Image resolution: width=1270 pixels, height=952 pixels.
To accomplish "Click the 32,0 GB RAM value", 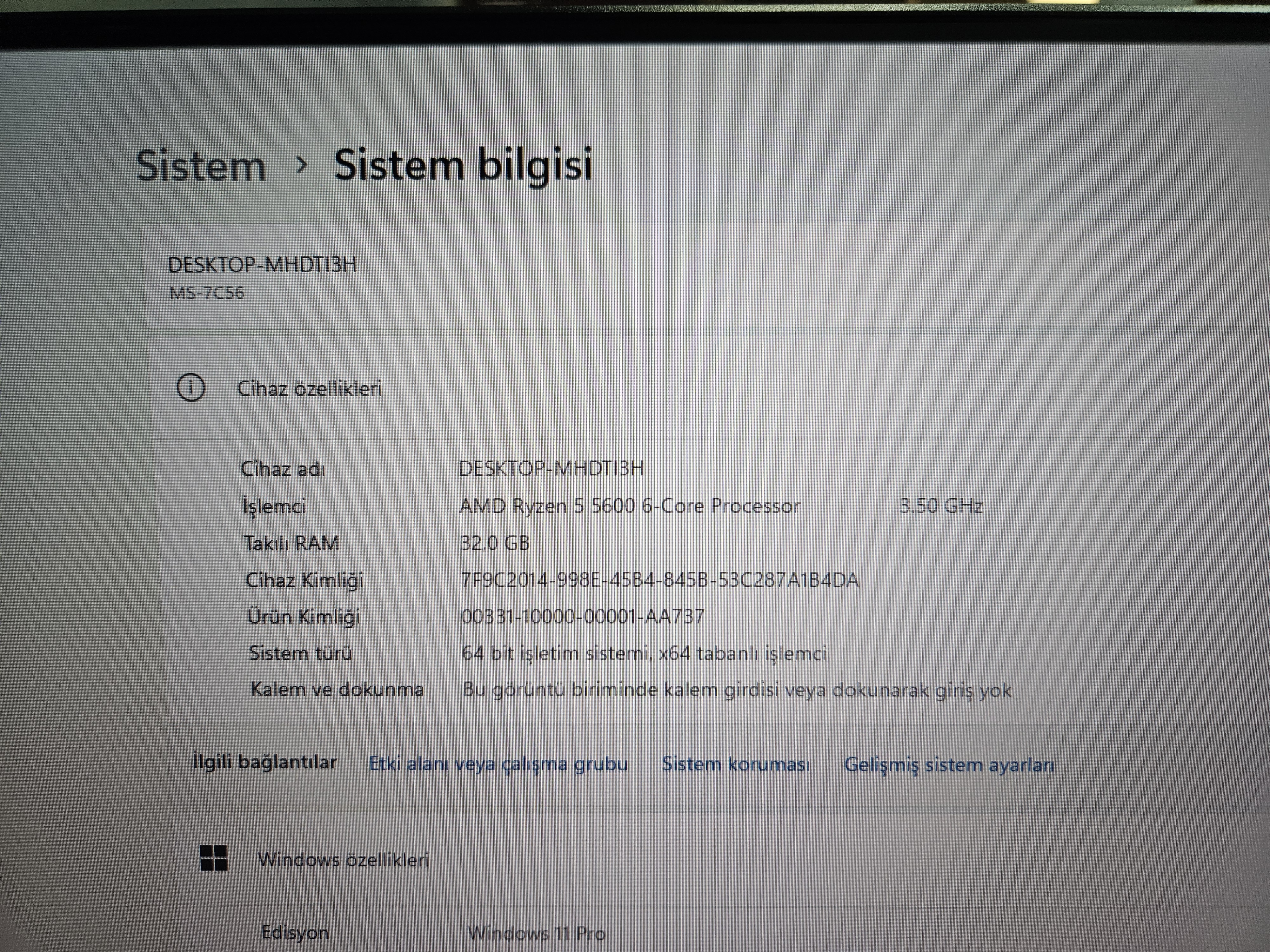I will (495, 543).
